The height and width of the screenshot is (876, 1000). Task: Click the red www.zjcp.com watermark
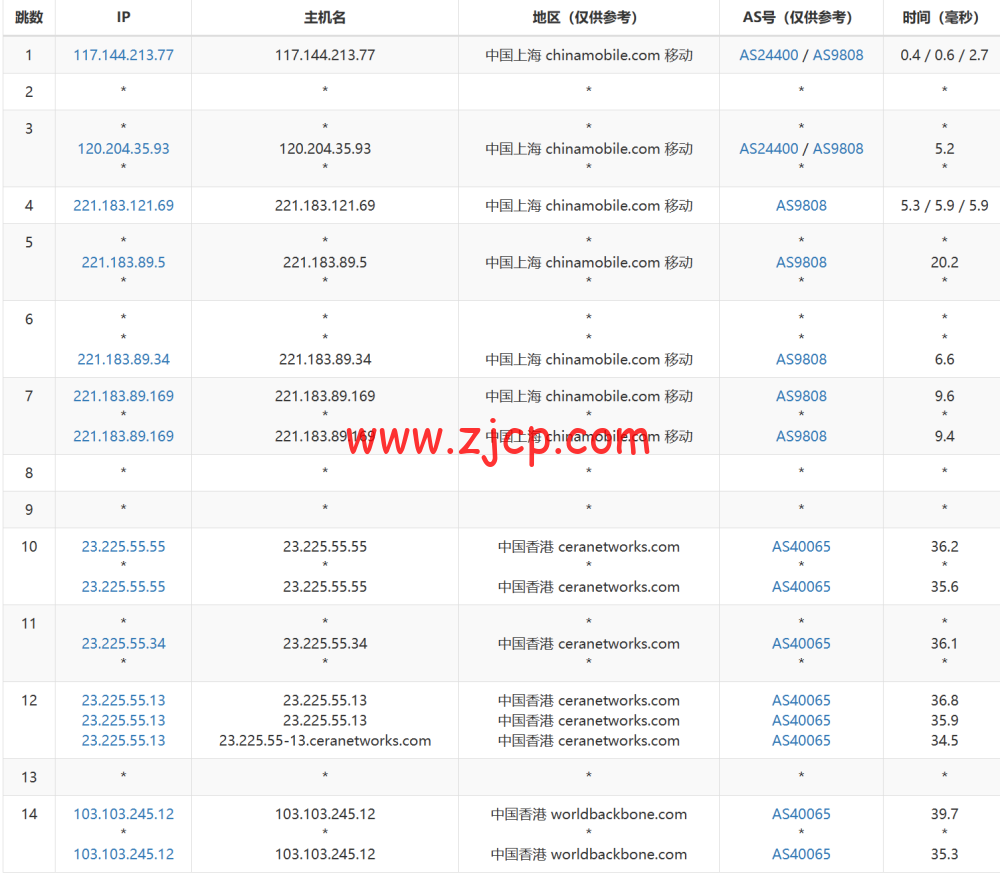pos(498,437)
